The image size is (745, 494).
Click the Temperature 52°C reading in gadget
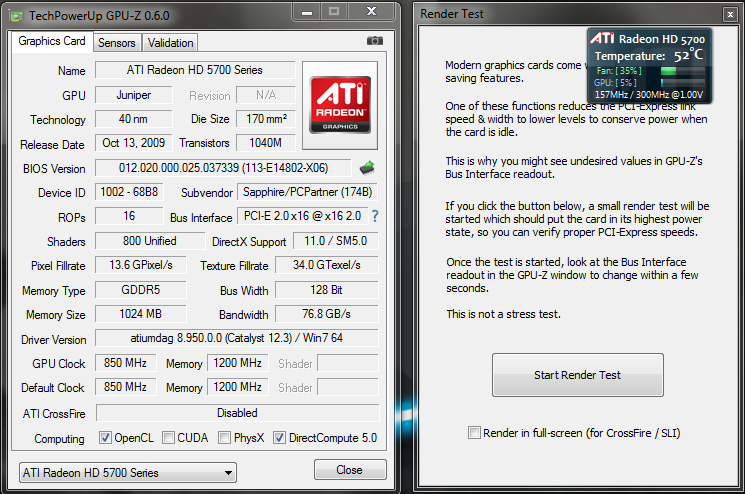(688, 55)
